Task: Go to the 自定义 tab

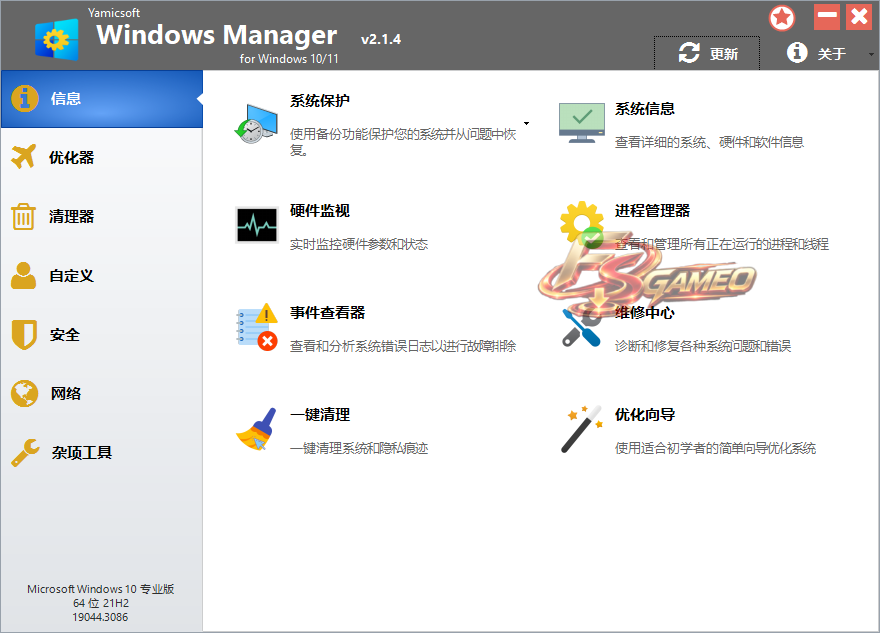Action: pyautogui.click(x=102, y=275)
